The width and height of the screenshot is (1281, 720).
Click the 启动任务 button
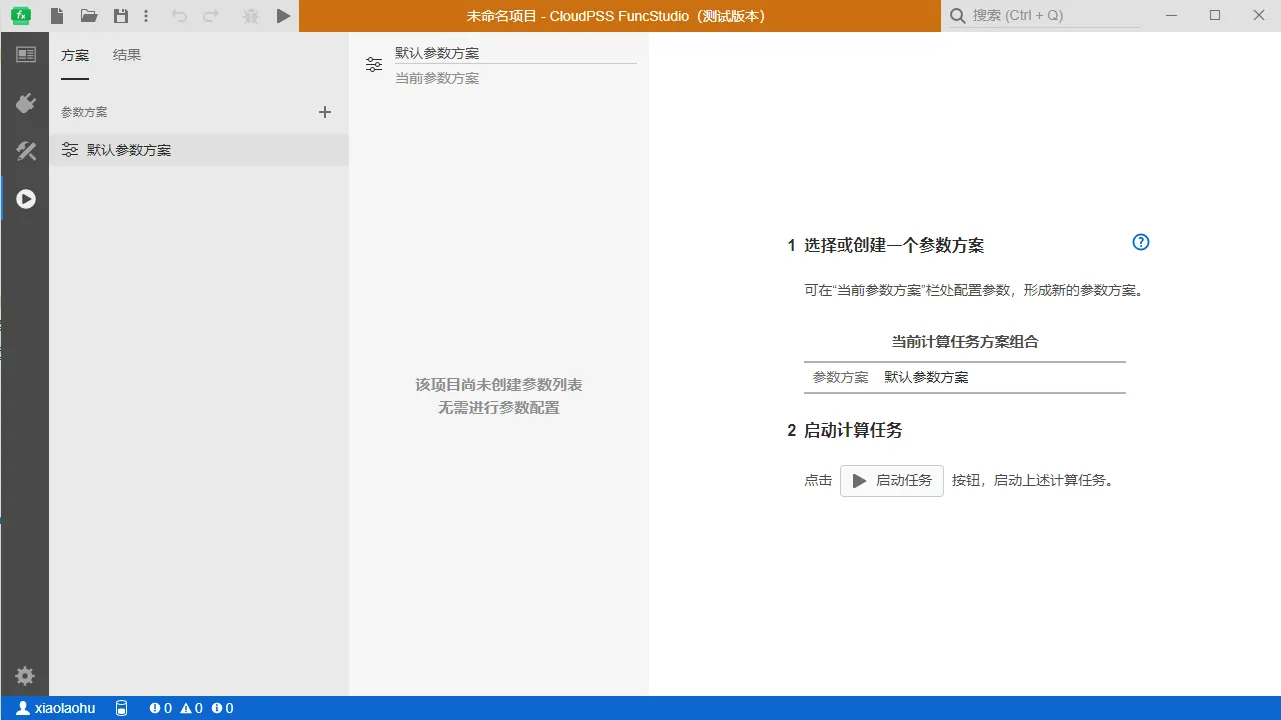(x=892, y=481)
